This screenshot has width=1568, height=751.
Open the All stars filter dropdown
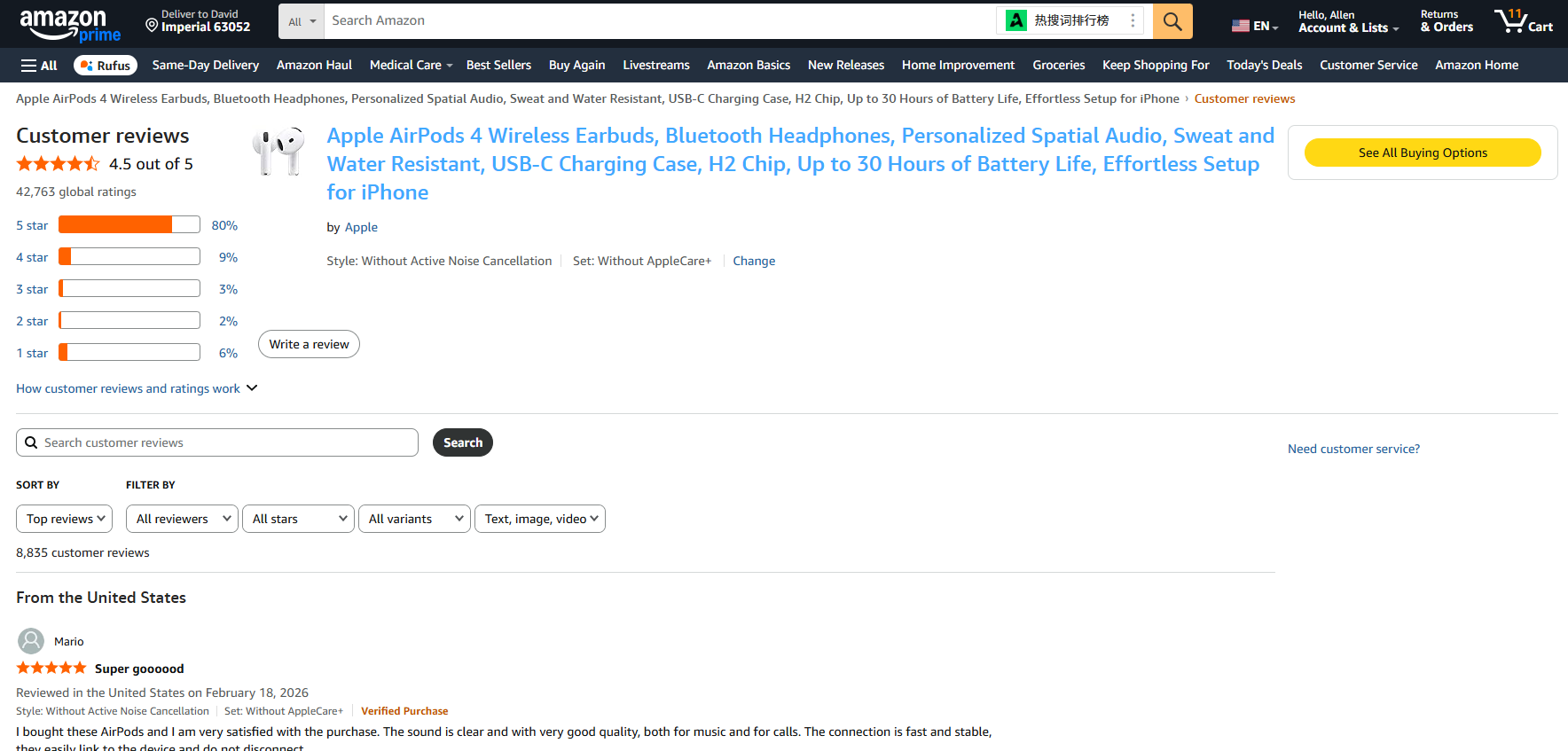(298, 519)
